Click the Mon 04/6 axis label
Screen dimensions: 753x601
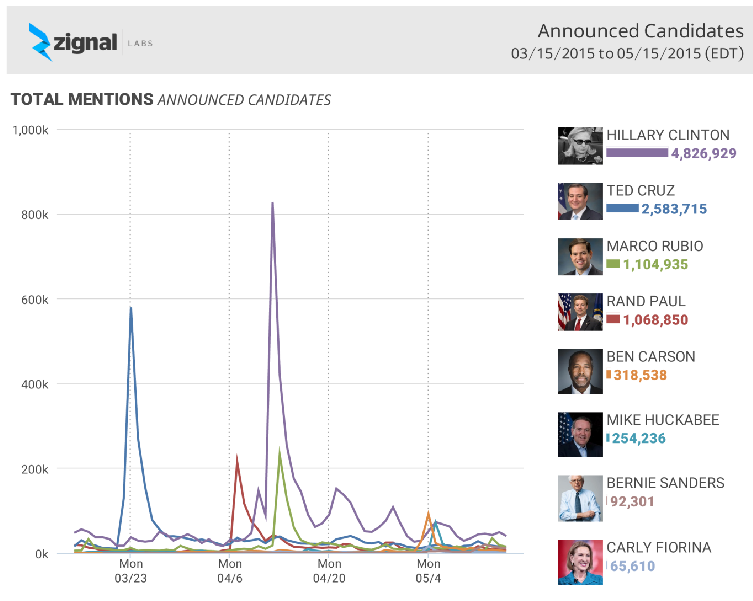pos(230,571)
